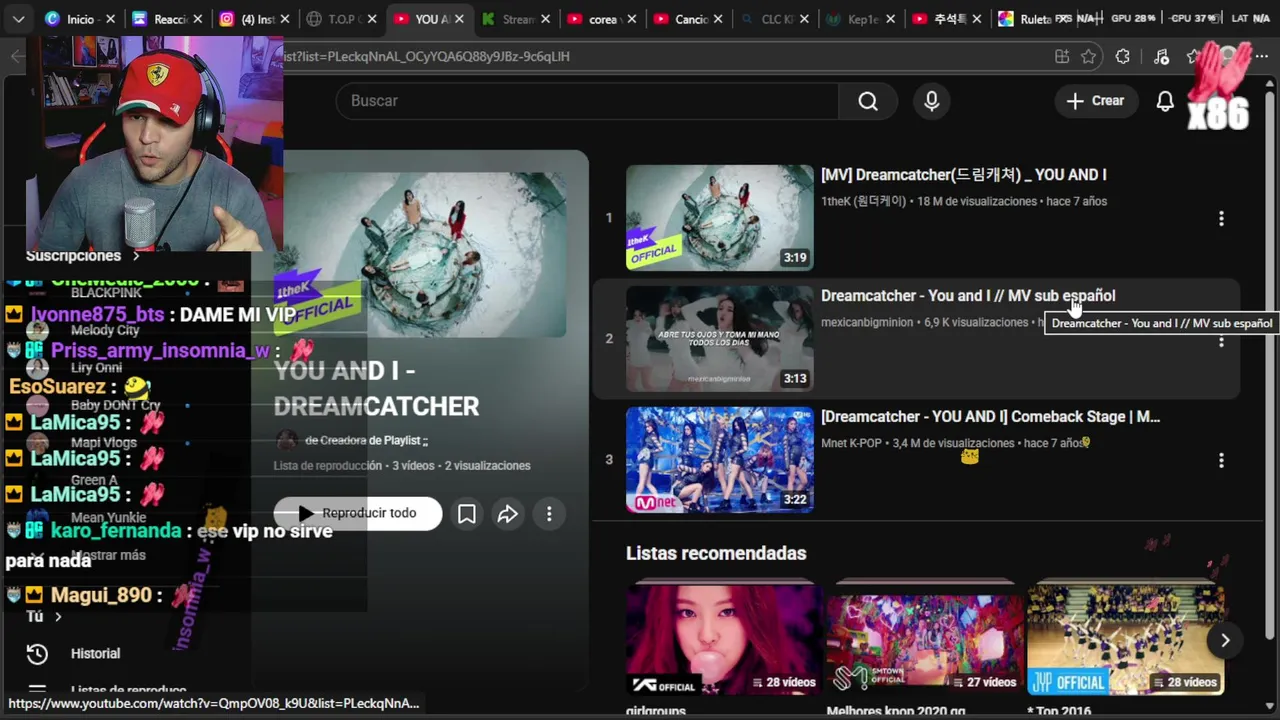Bookmark page with star icon

tap(1089, 57)
